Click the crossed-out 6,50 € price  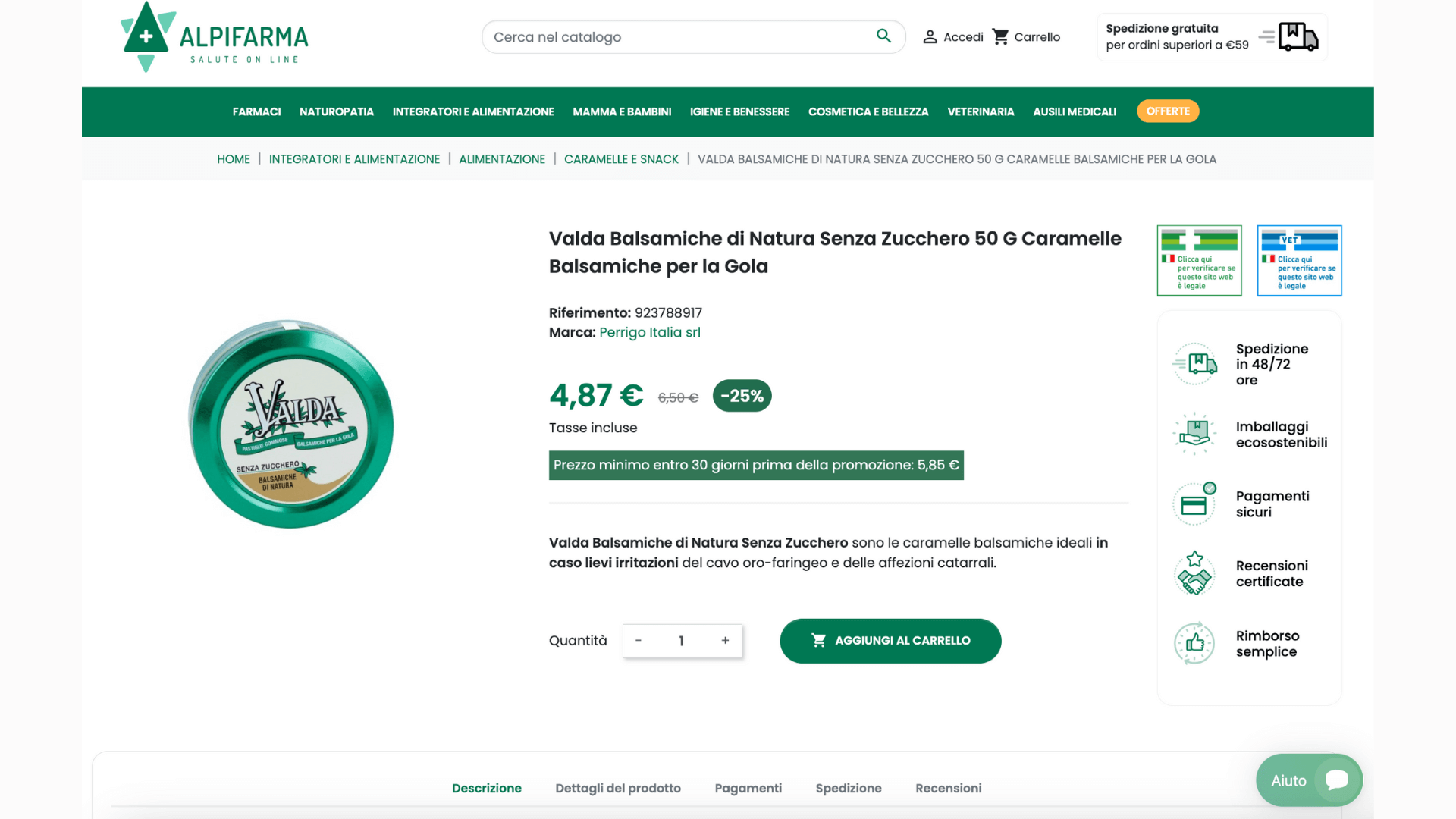tap(678, 397)
